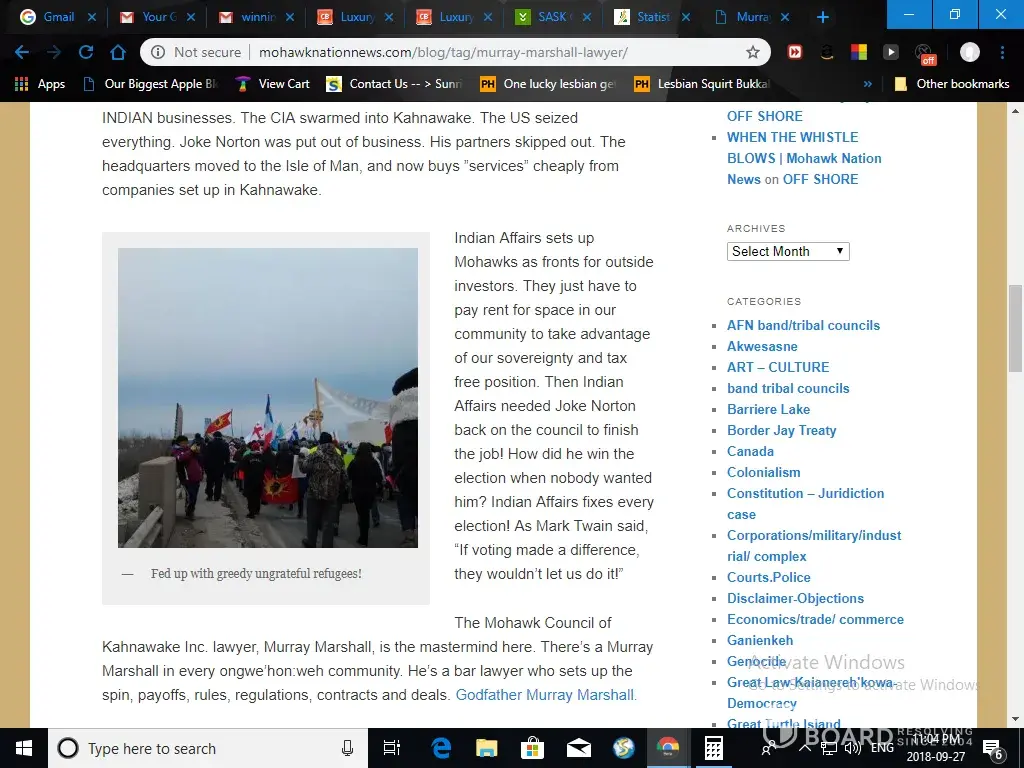The image size is (1024, 768).
Task: Open the globe app icon in taskbar
Action: point(624,748)
